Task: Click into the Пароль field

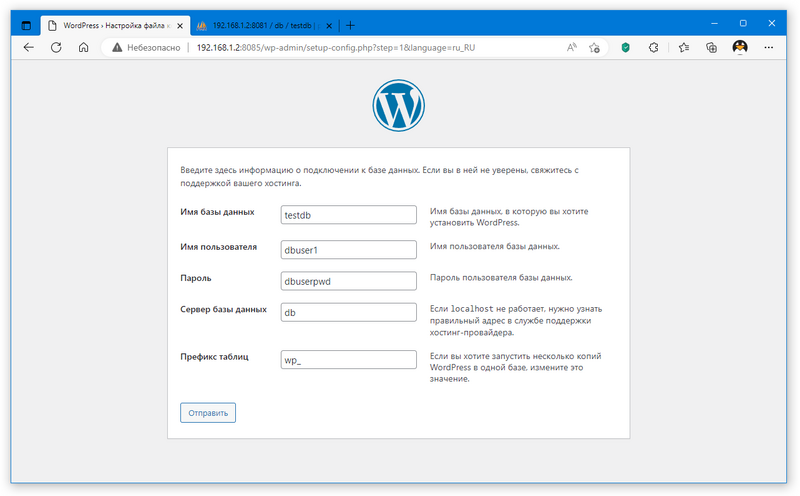Action: pos(348,281)
